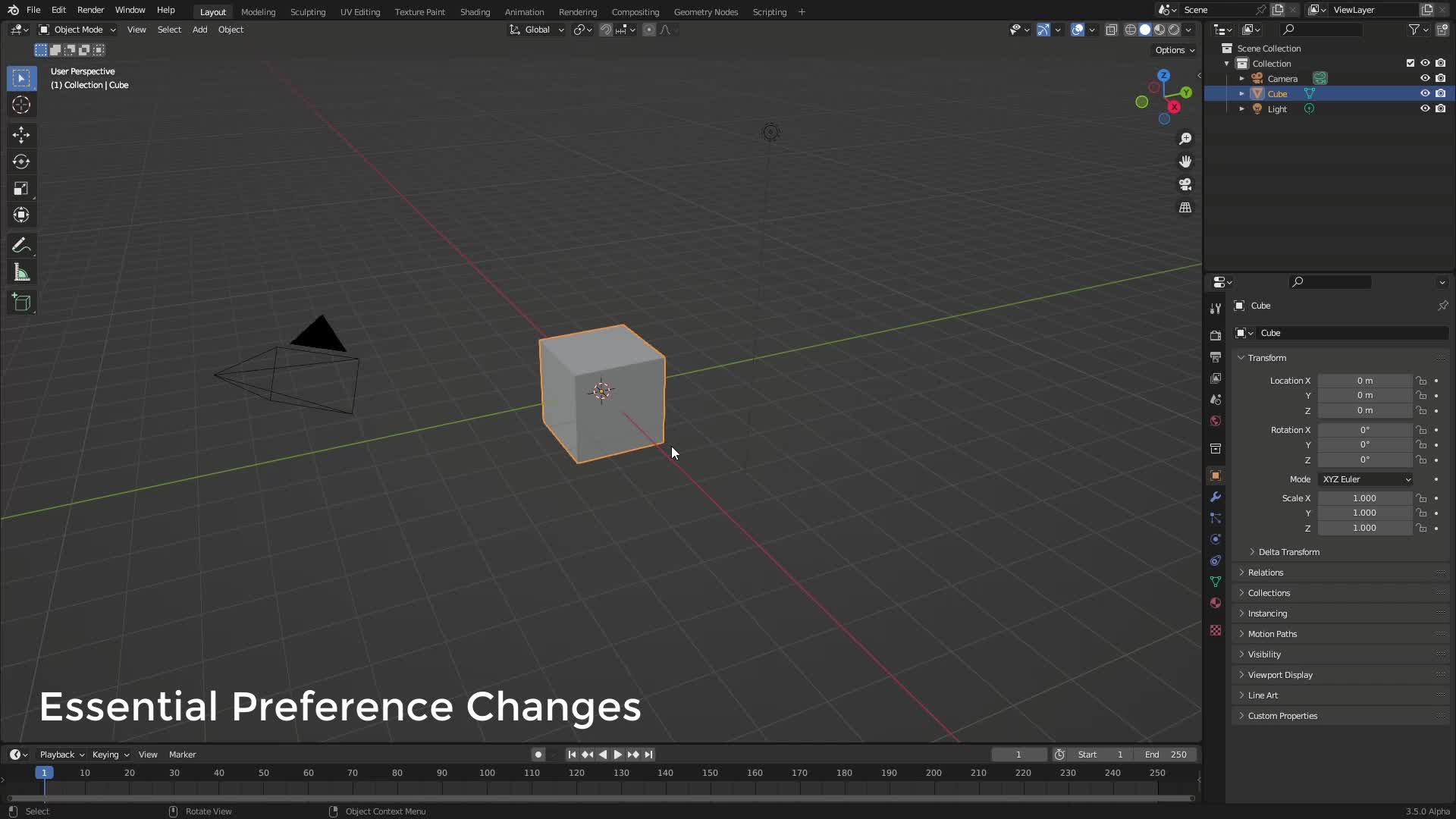Open World properties tab icon
1456x819 pixels.
click(1216, 421)
